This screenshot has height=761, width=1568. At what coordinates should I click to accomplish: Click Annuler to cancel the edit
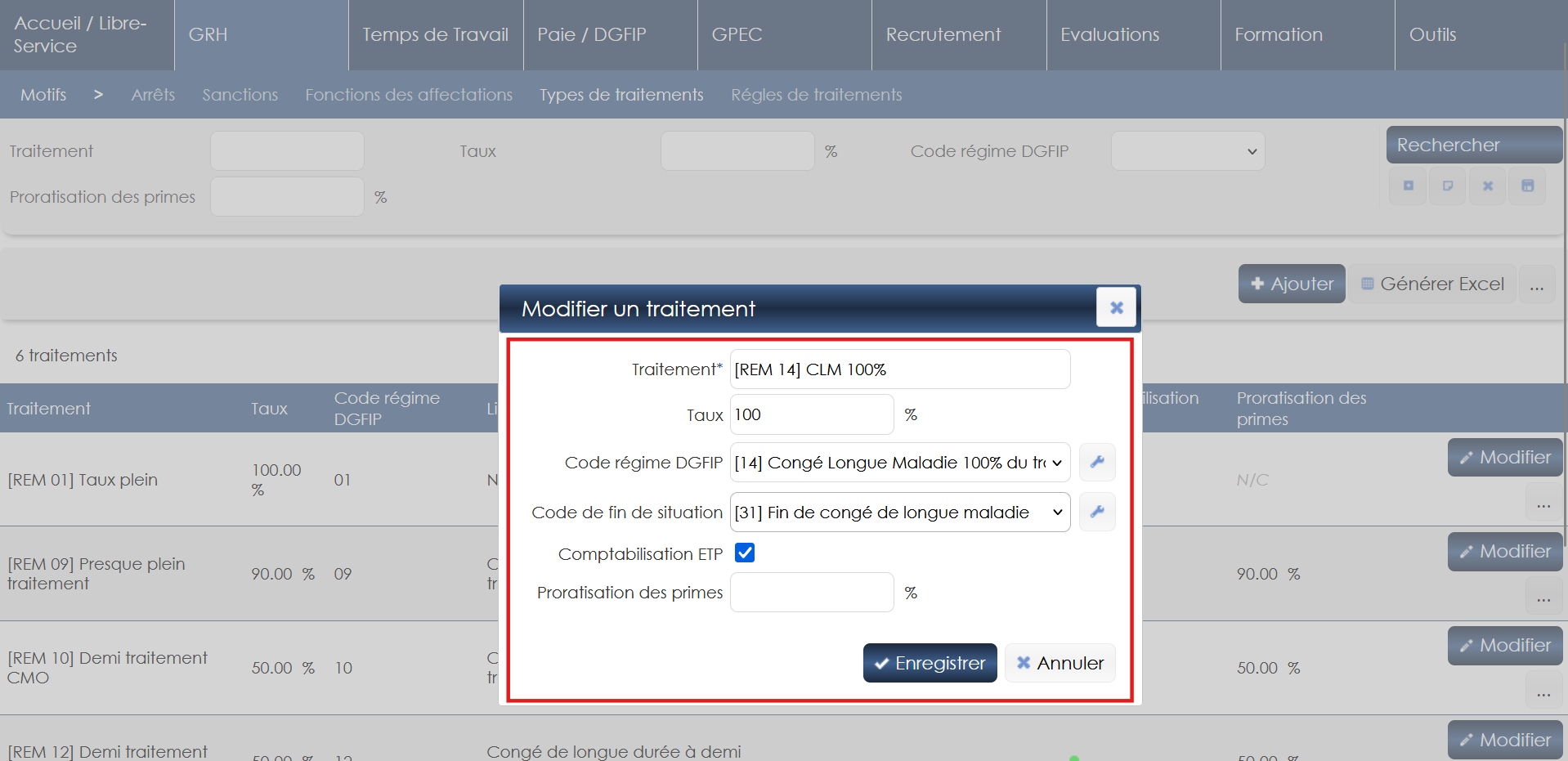(x=1060, y=663)
